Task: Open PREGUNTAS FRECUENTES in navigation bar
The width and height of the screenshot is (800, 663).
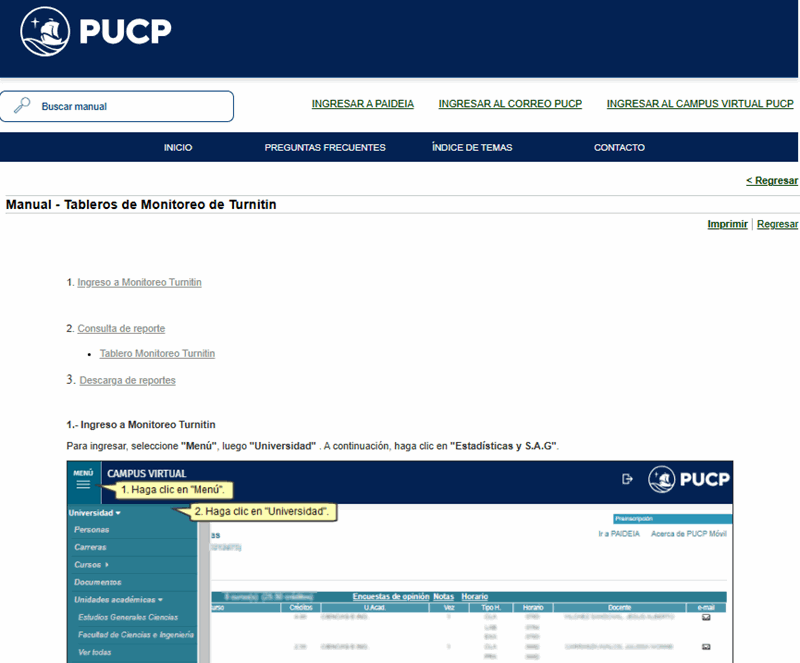Action: tap(325, 148)
